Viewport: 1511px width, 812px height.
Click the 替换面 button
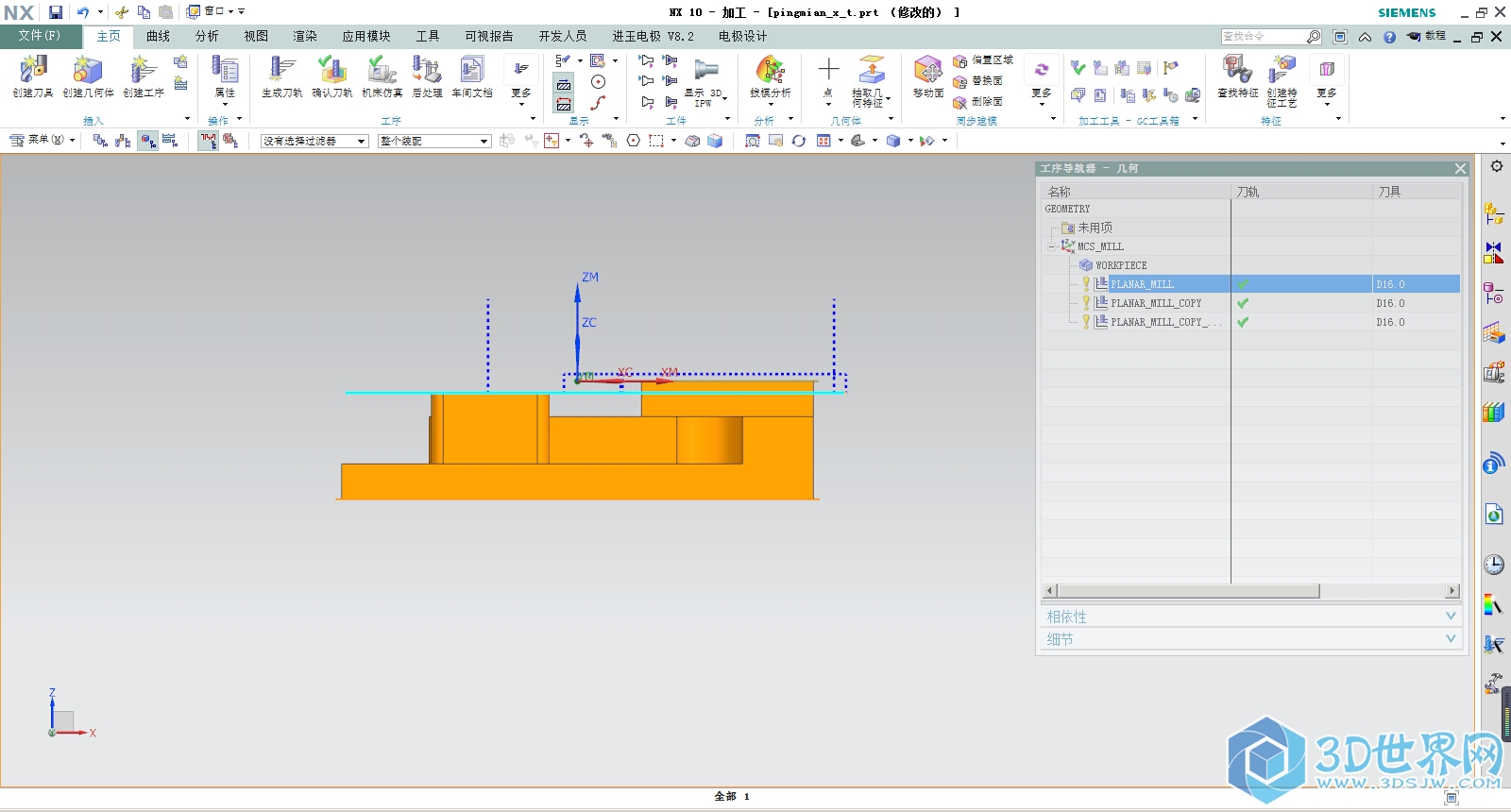(x=978, y=81)
